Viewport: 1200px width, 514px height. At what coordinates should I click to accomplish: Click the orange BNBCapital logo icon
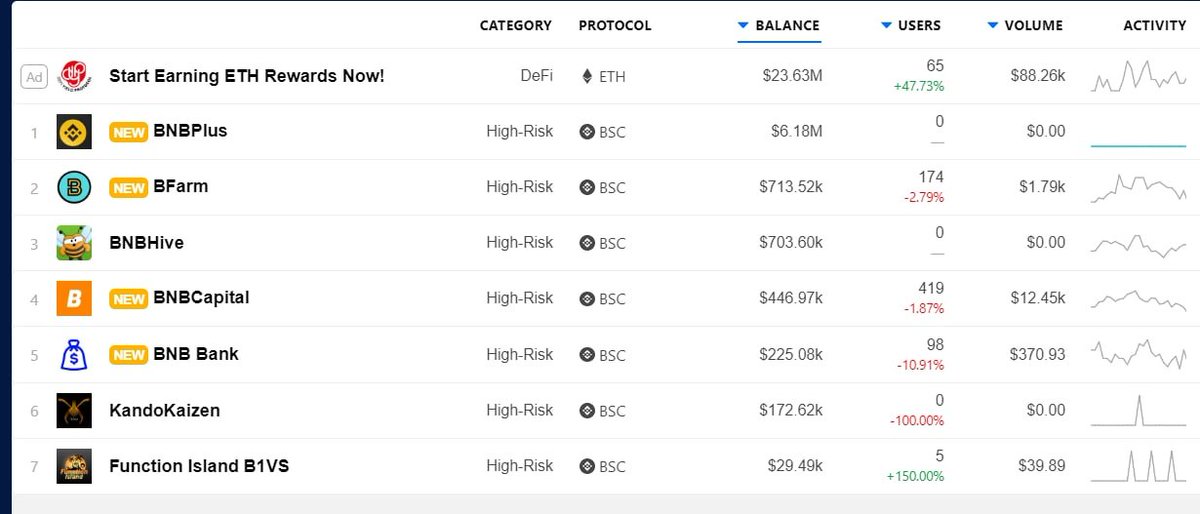[x=74, y=298]
